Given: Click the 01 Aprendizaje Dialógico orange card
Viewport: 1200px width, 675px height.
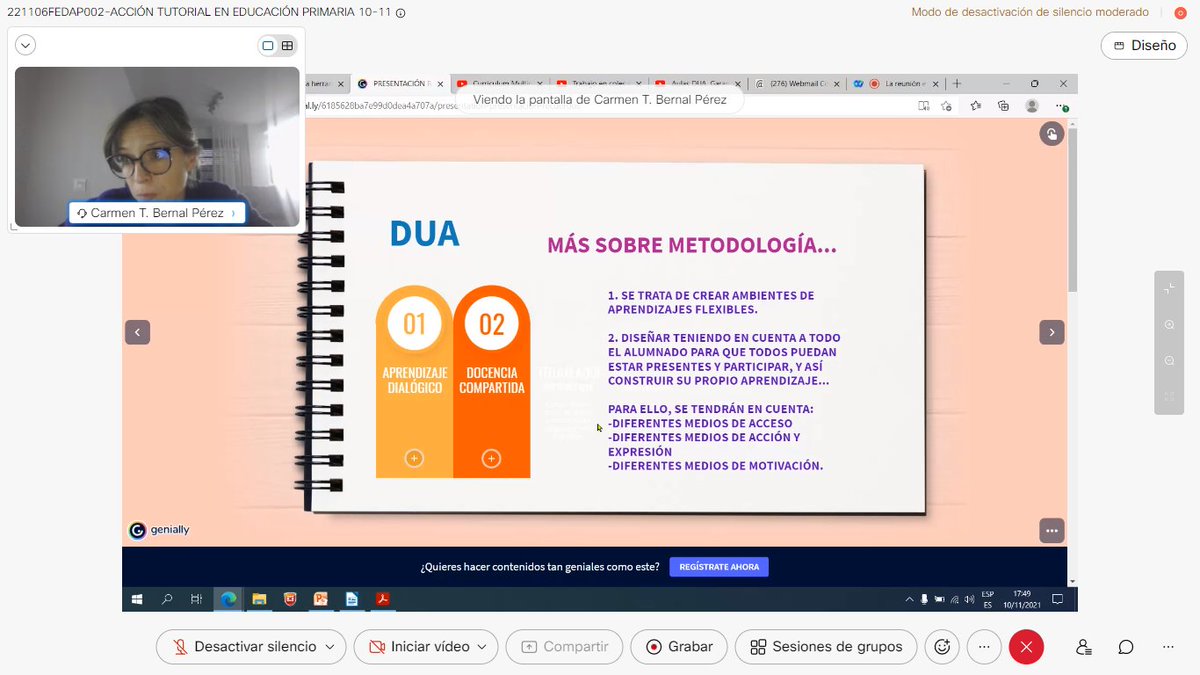Looking at the screenshot, I should [x=414, y=382].
